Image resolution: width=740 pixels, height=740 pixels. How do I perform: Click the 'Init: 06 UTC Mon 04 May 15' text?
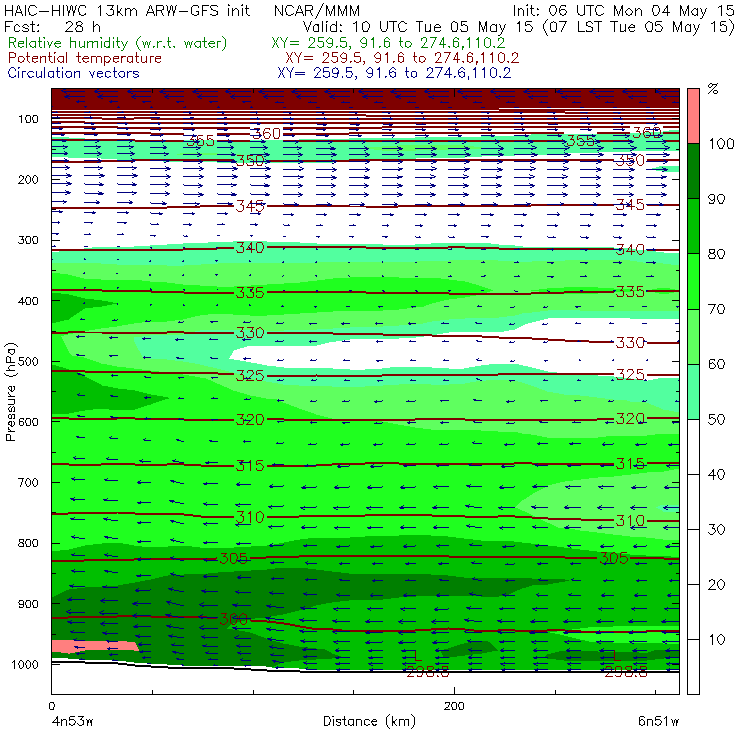(623, 10)
